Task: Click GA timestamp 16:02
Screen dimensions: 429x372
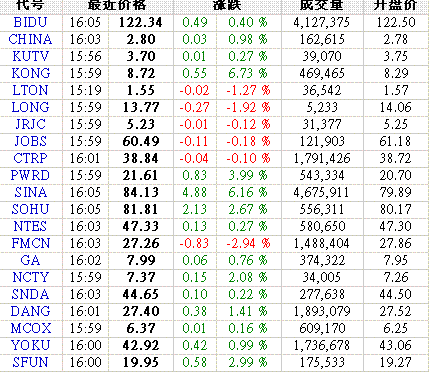Action: (85, 260)
